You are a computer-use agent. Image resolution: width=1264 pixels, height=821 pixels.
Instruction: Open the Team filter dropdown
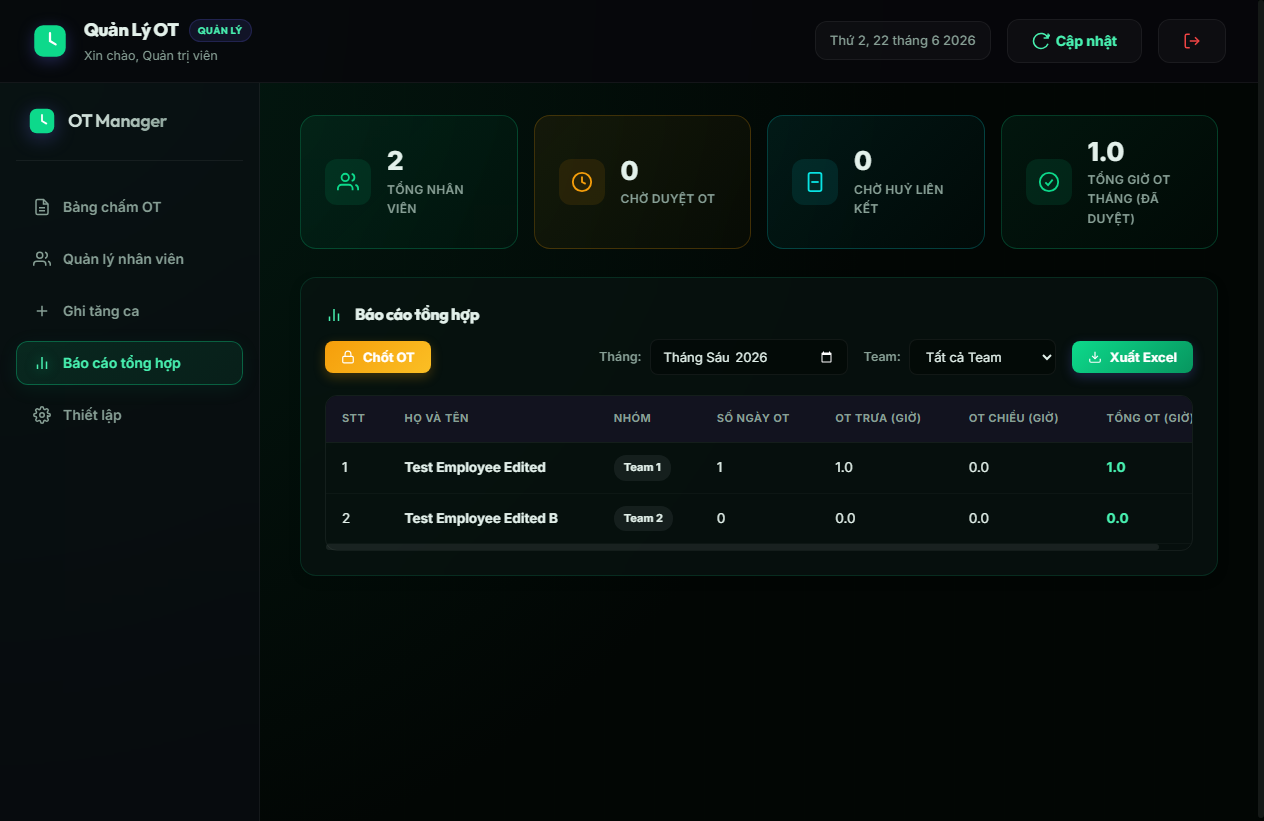pyautogui.click(x=982, y=357)
